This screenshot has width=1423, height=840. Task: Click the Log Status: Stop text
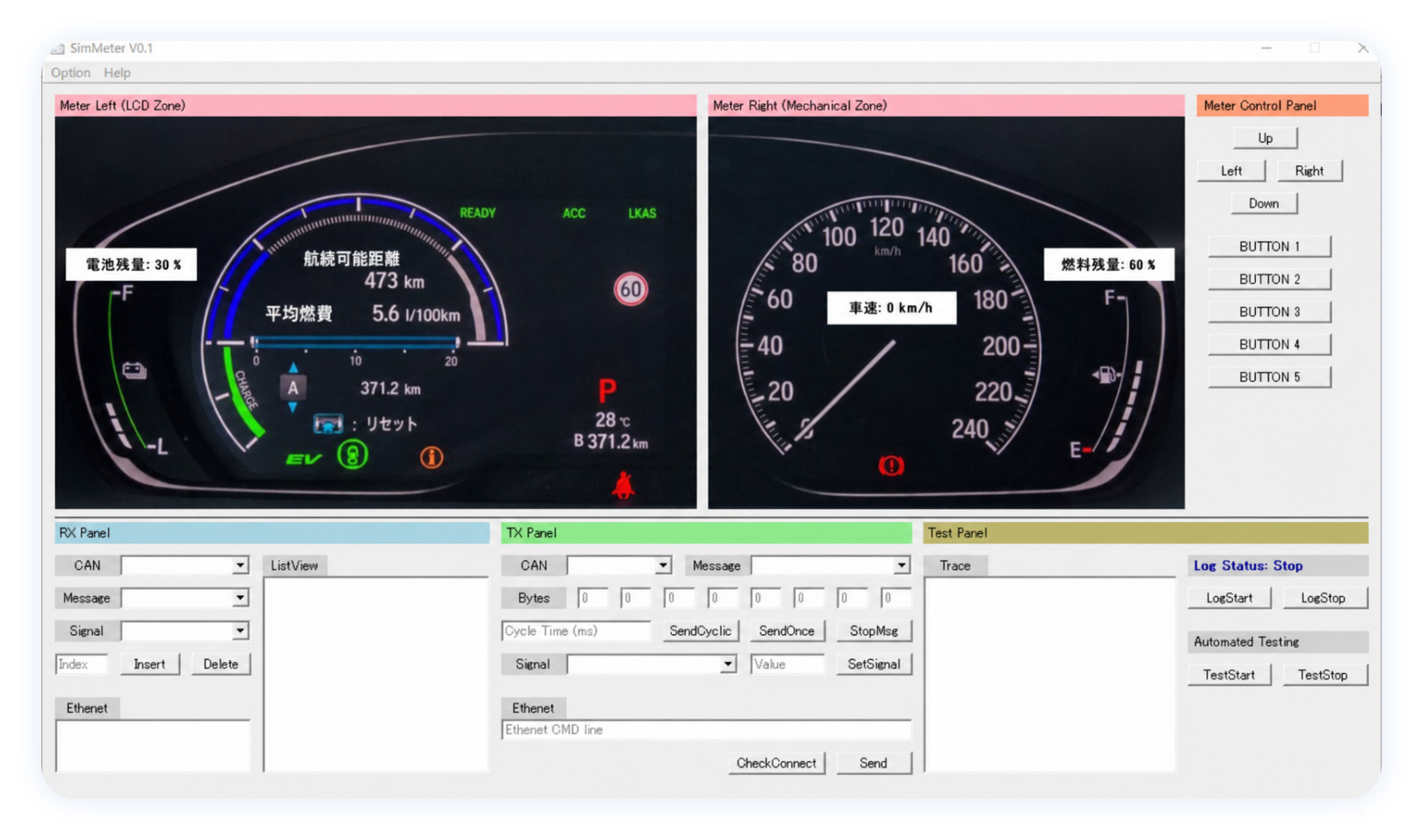point(1248,566)
